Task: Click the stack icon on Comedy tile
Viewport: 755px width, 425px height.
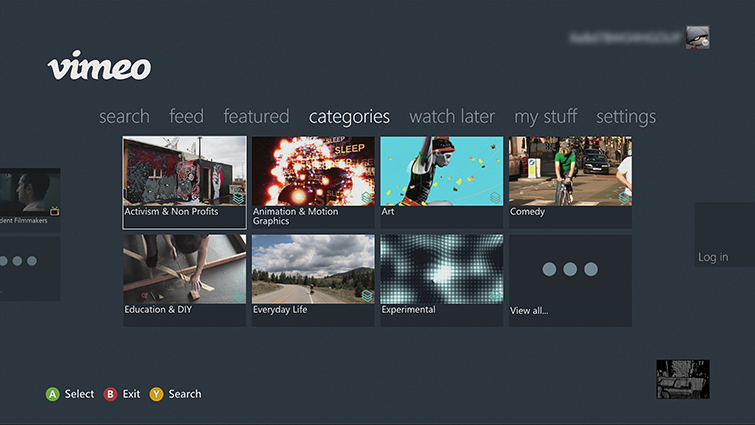Action: (x=624, y=197)
